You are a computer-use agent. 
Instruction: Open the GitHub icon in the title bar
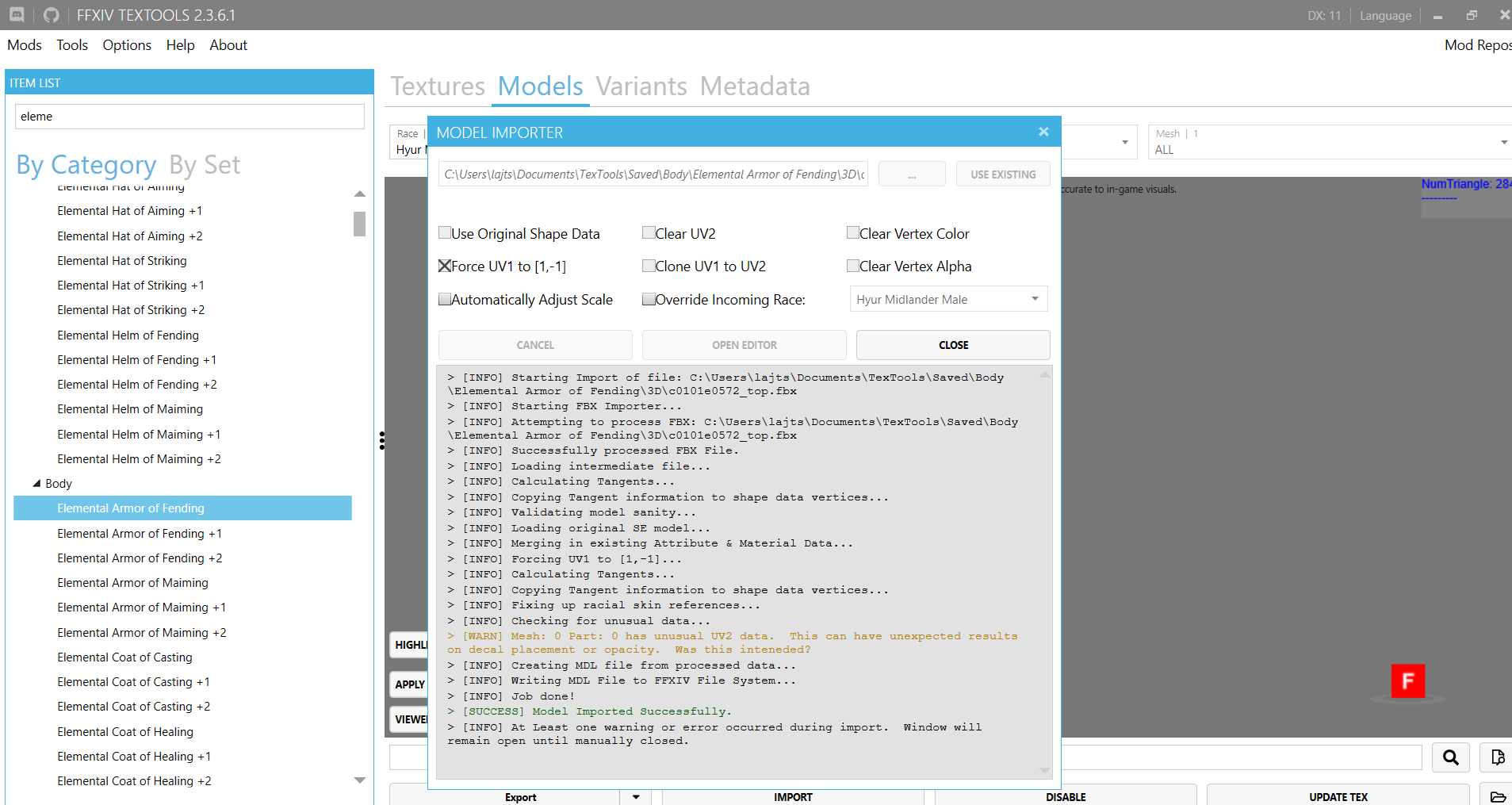(50, 14)
